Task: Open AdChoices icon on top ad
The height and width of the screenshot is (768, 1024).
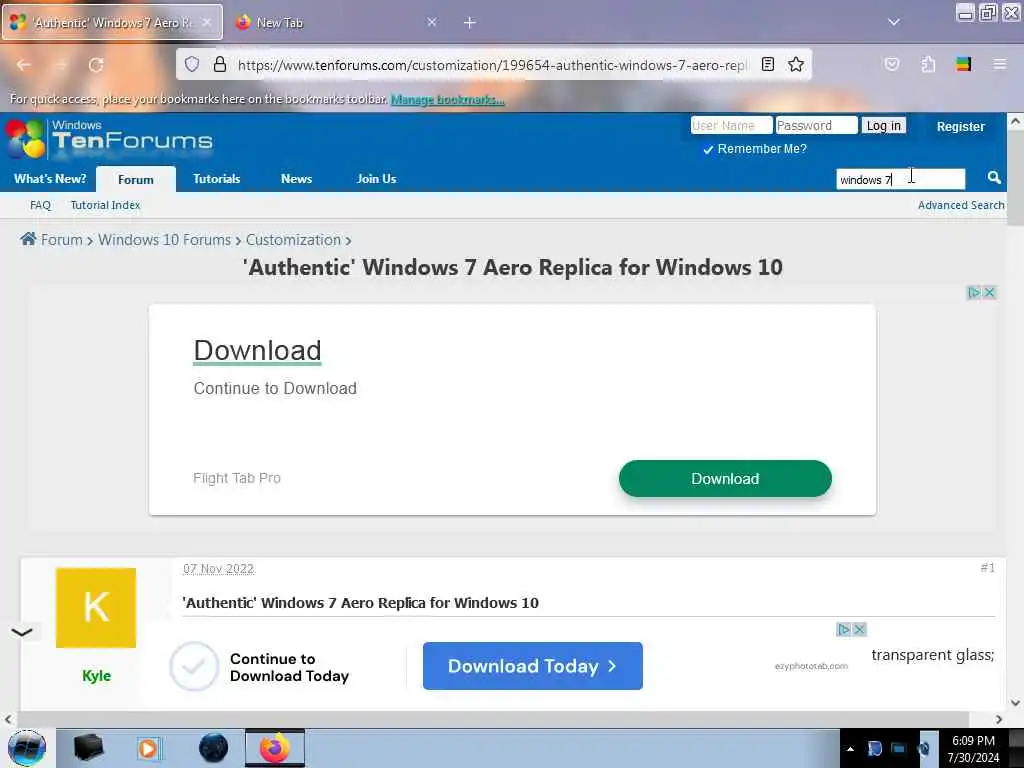Action: 974,292
